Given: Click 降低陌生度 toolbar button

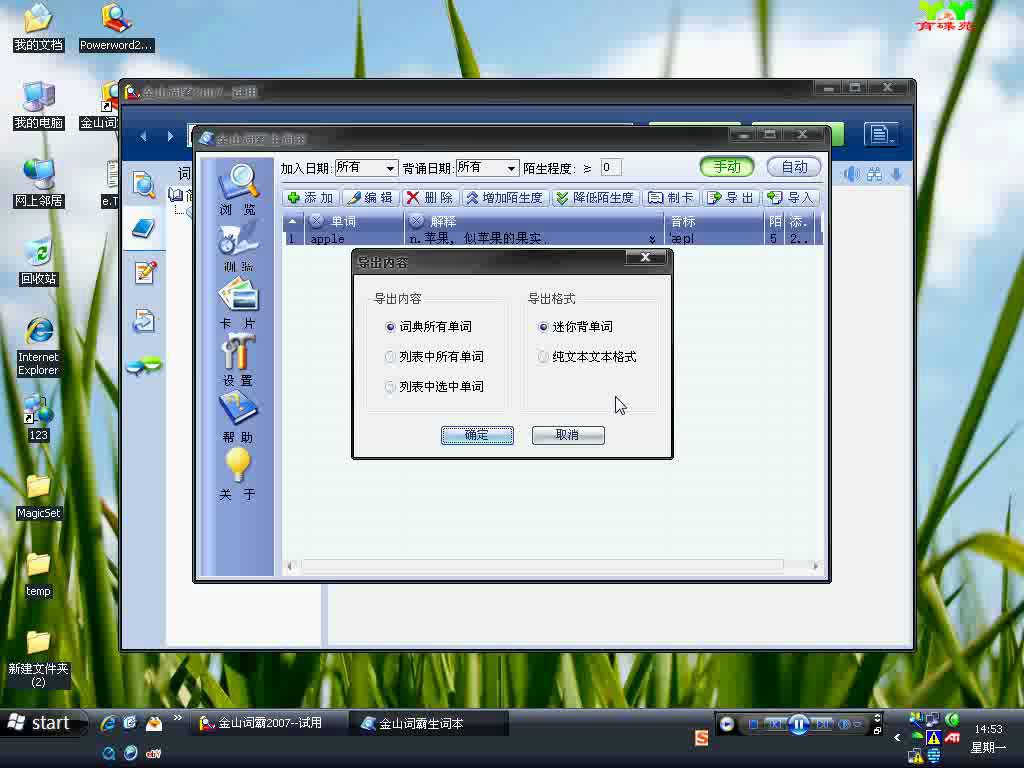Looking at the screenshot, I should [595, 198].
